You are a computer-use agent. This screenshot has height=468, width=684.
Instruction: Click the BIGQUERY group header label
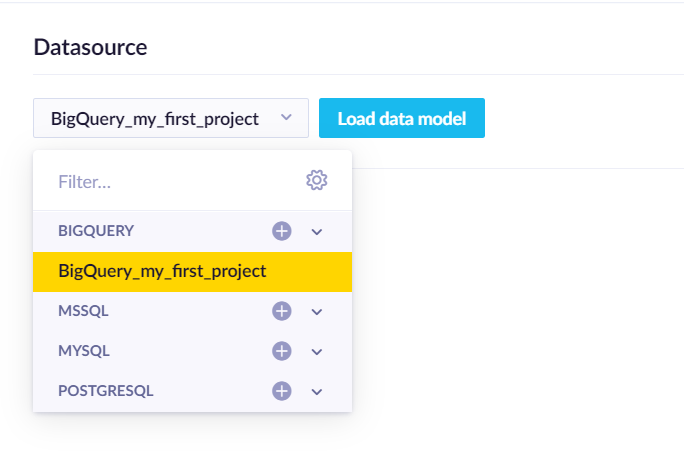click(96, 231)
